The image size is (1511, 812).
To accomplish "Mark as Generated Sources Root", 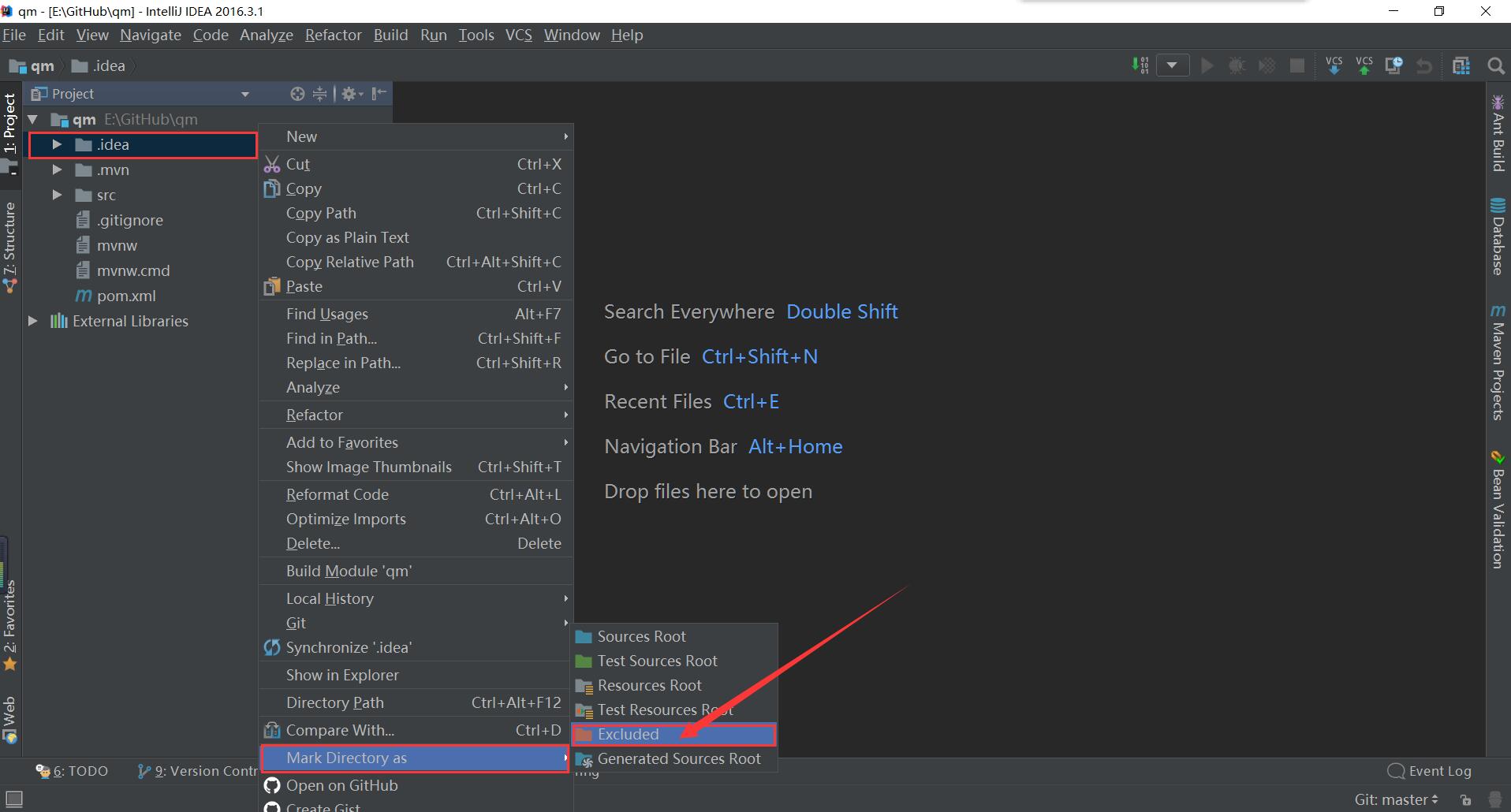I will pyautogui.click(x=675, y=758).
